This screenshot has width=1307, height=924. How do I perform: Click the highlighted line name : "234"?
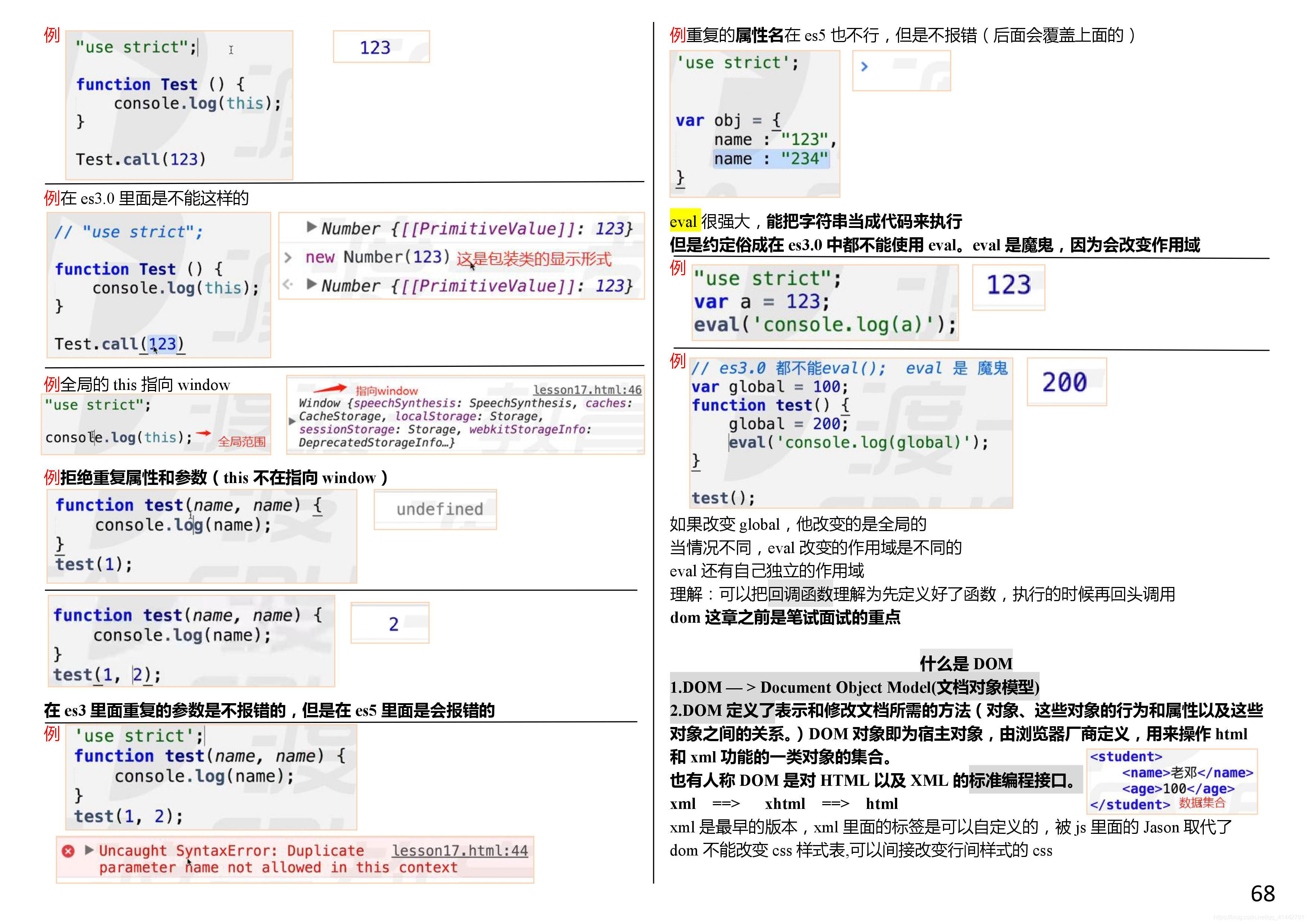click(x=771, y=159)
